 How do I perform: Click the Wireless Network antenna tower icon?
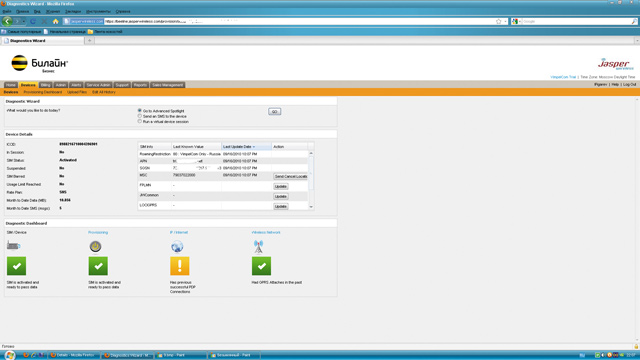[258, 247]
